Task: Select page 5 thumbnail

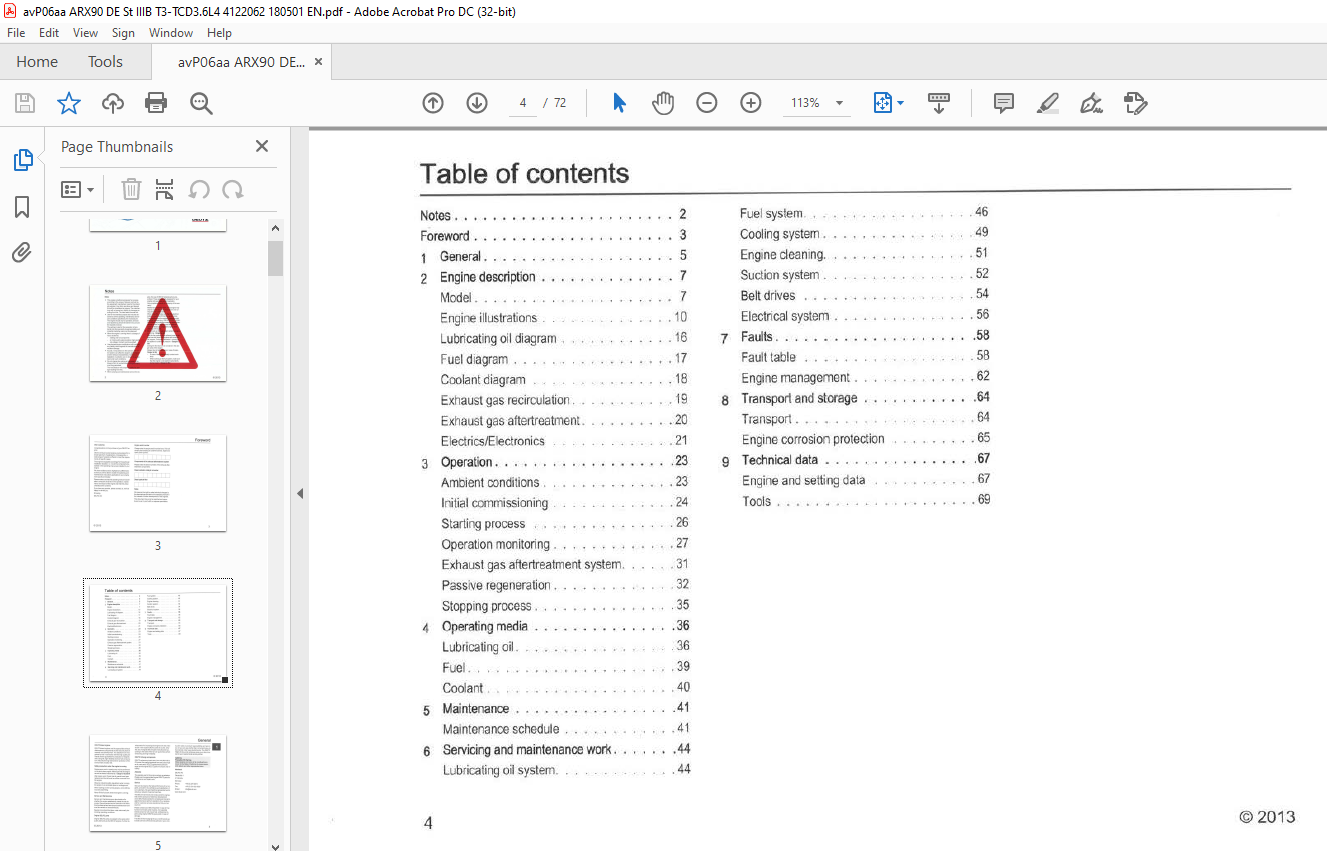Action: coord(158,783)
